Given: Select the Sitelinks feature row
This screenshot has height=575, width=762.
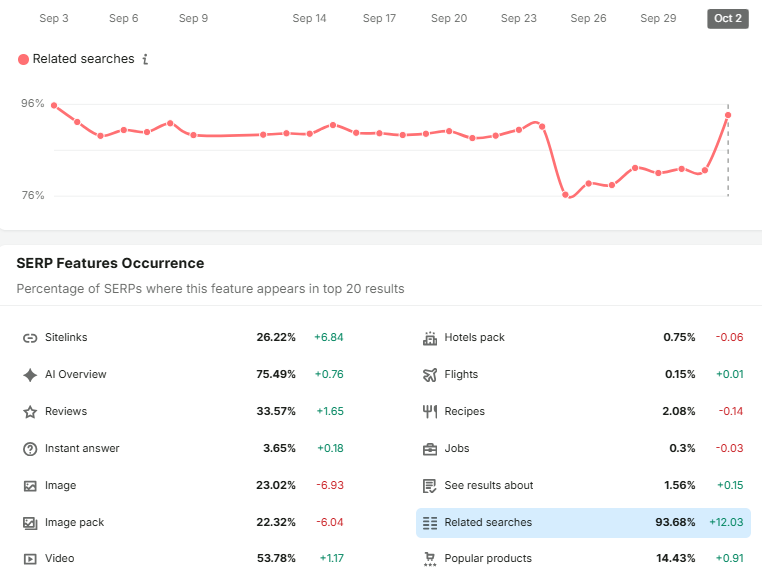Looking at the screenshot, I should 183,337.
